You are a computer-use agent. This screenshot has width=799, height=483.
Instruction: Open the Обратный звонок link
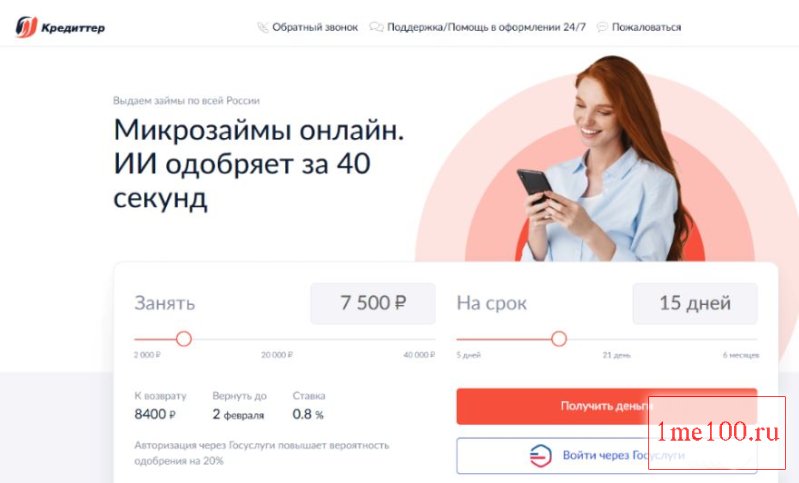click(x=315, y=27)
